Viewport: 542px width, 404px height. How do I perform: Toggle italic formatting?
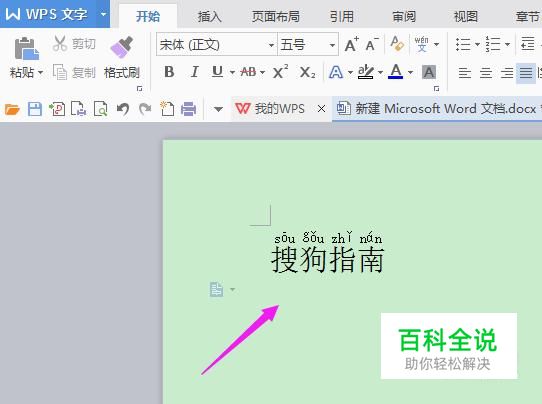point(195,72)
